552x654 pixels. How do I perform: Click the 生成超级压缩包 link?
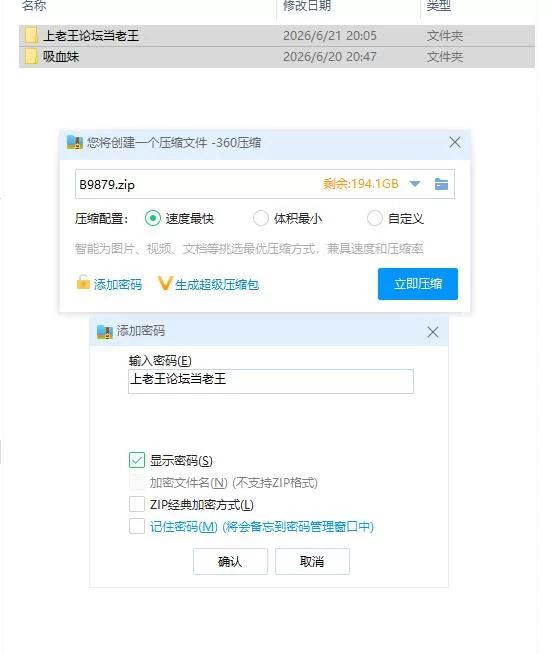[217, 284]
